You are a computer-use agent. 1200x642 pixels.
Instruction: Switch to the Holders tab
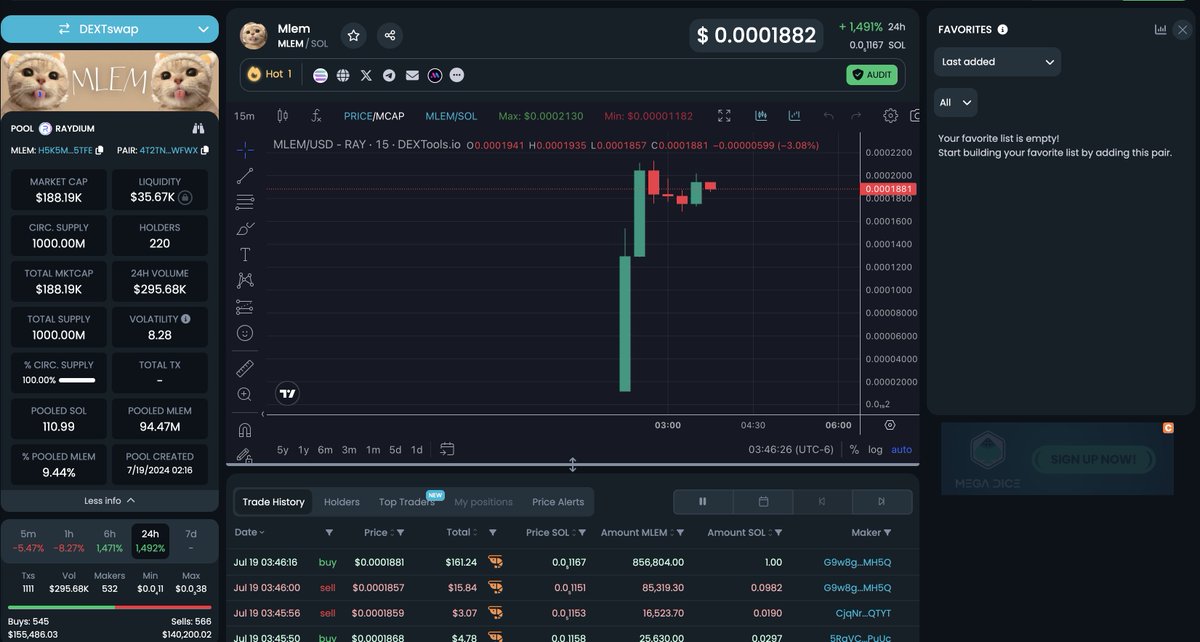coord(341,502)
